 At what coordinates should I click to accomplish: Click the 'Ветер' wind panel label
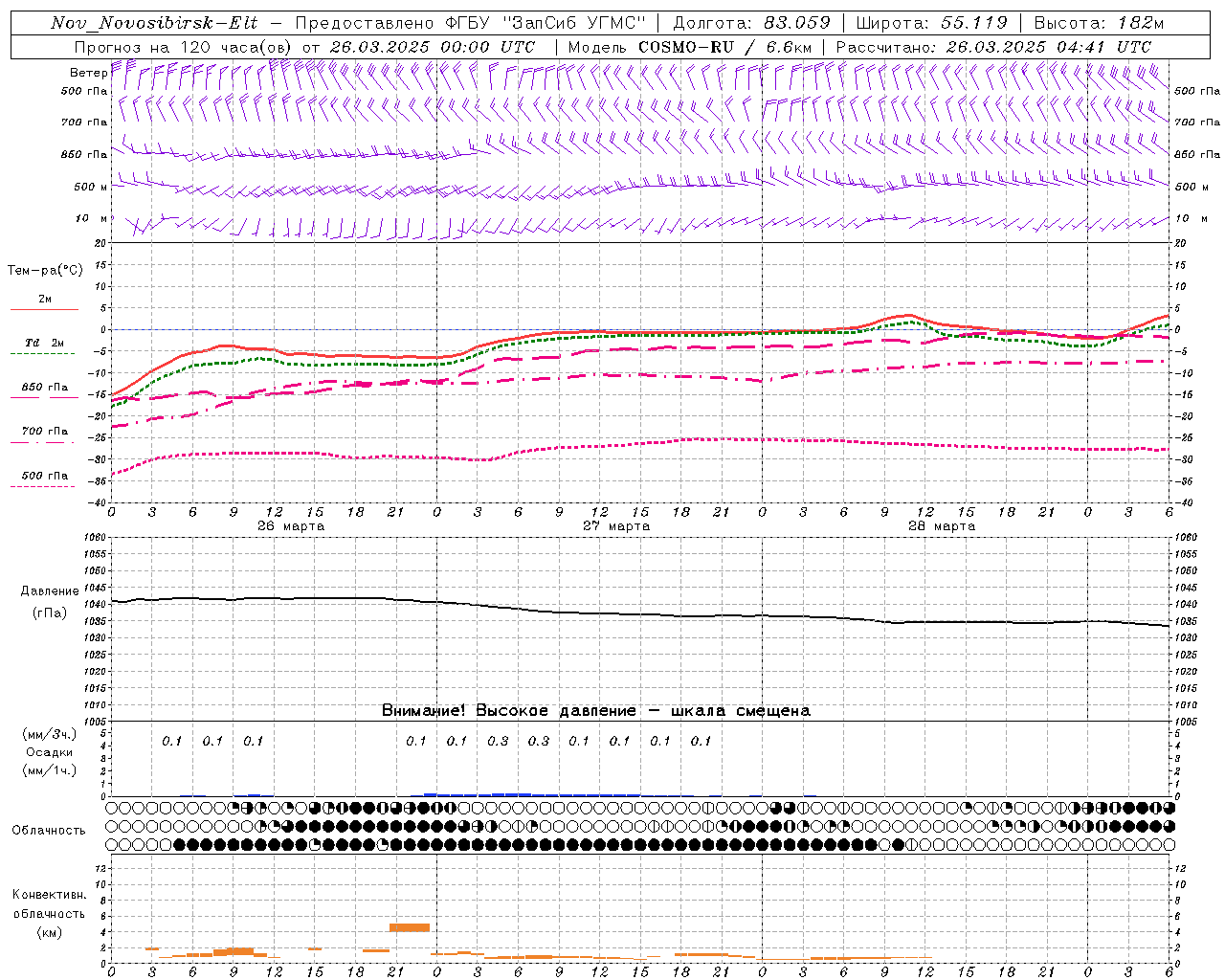[88, 73]
